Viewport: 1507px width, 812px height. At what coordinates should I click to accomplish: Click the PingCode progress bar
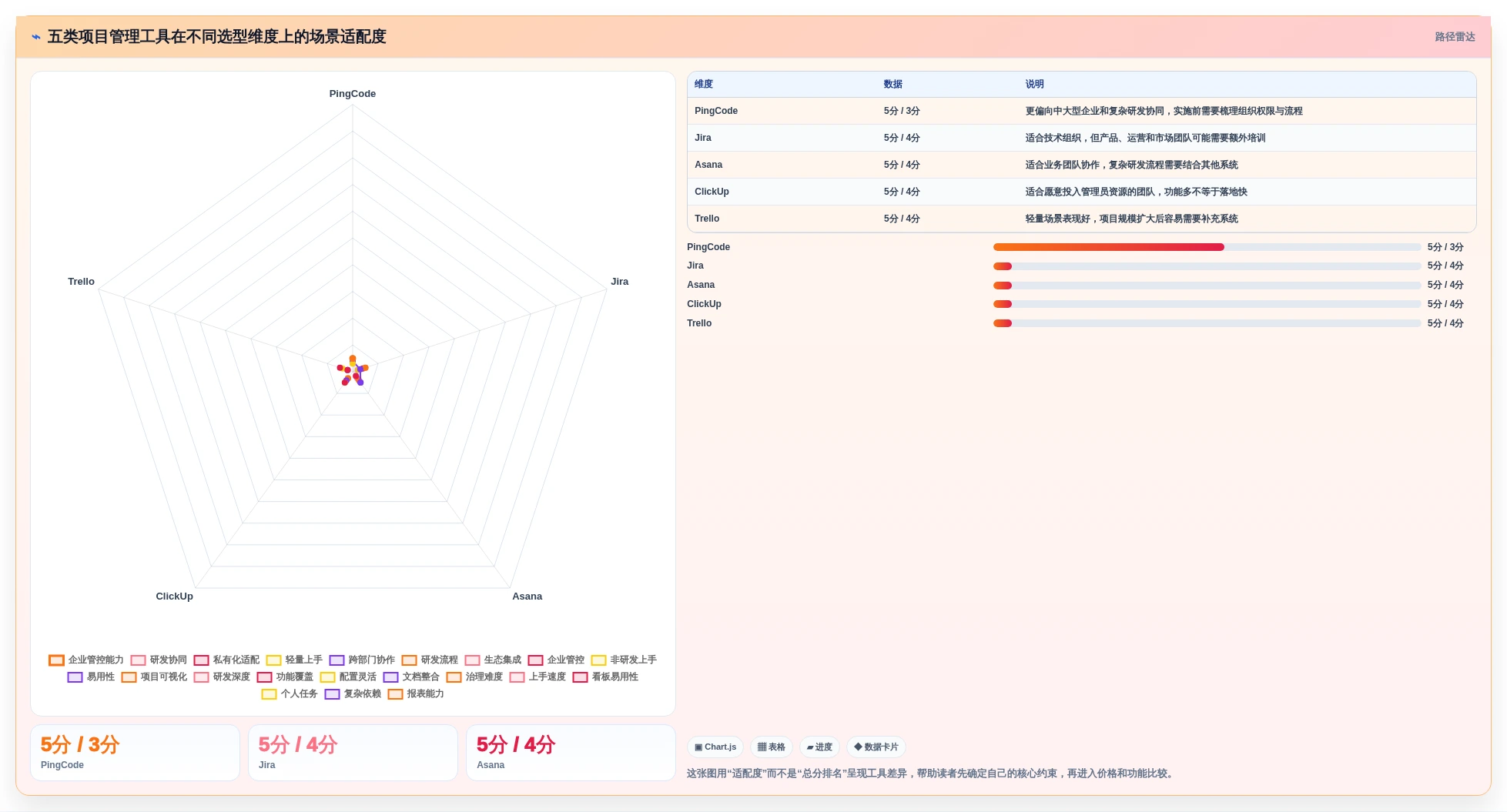coord(1207,247)
